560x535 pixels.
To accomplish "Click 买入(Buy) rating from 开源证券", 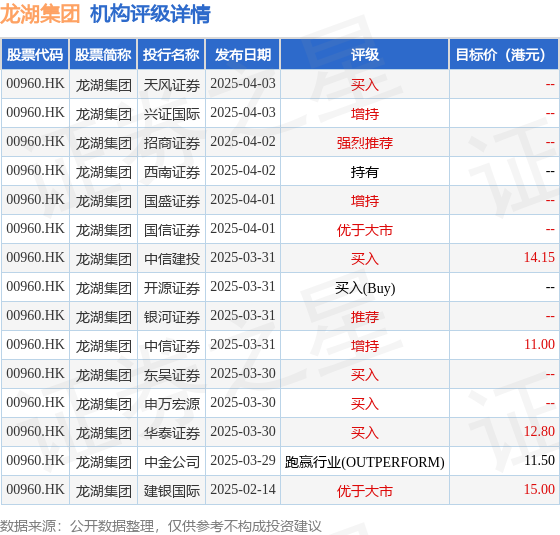I will pyautogui.click(x=365, y=288).
